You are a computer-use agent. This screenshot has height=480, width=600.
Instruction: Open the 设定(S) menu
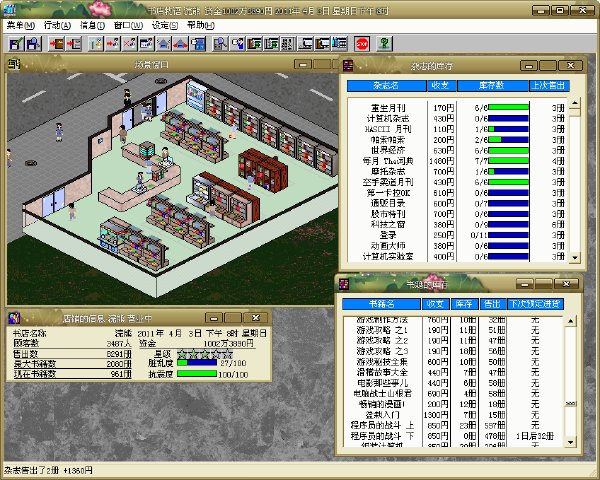click(165, 26)
